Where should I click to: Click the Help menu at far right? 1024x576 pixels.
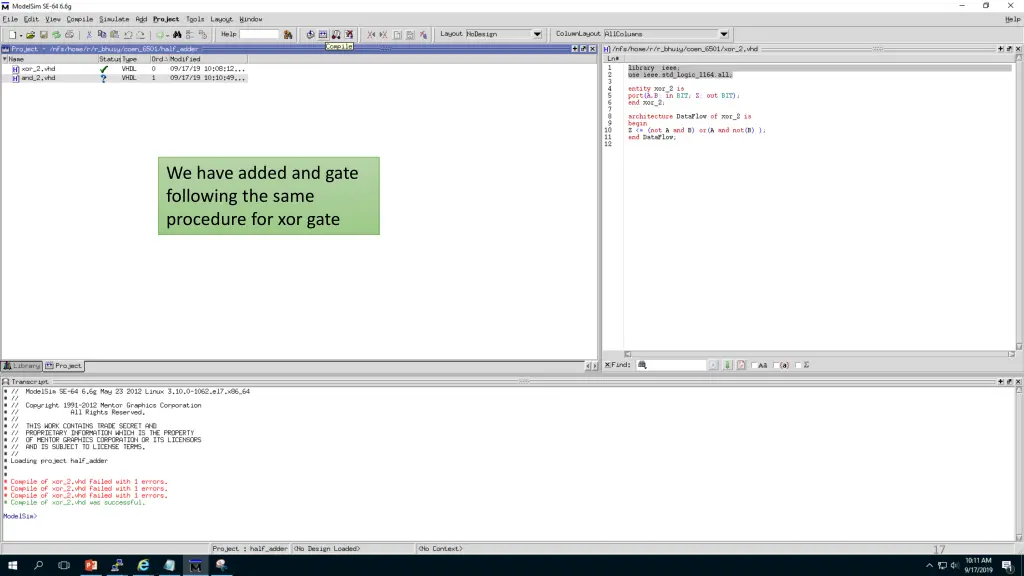[1012, 20]
